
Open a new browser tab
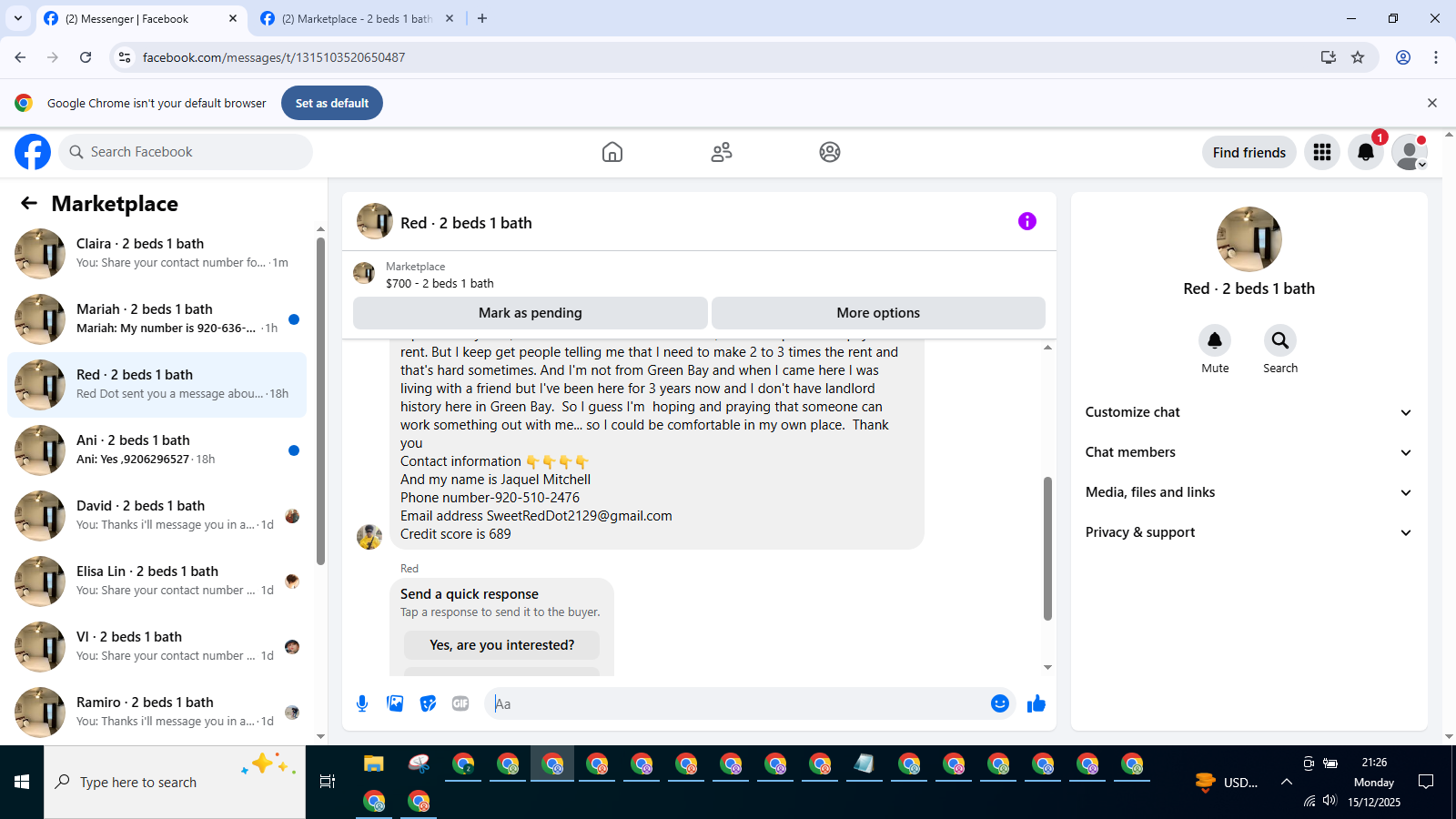[x=482, y=18]
